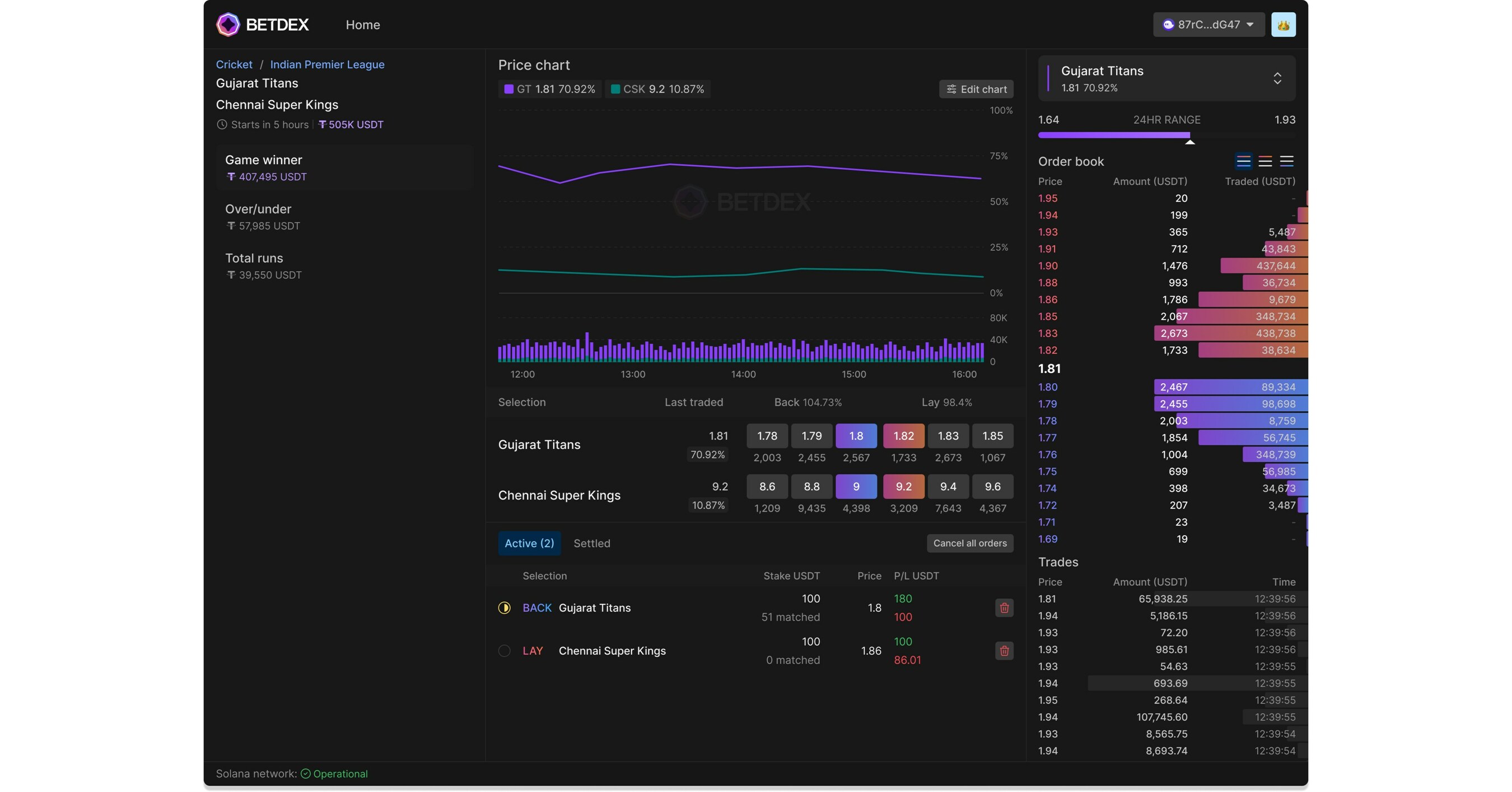Click the BETDEX logo icon
Screen dimensions: 1512x792
[x=228, y=24]
